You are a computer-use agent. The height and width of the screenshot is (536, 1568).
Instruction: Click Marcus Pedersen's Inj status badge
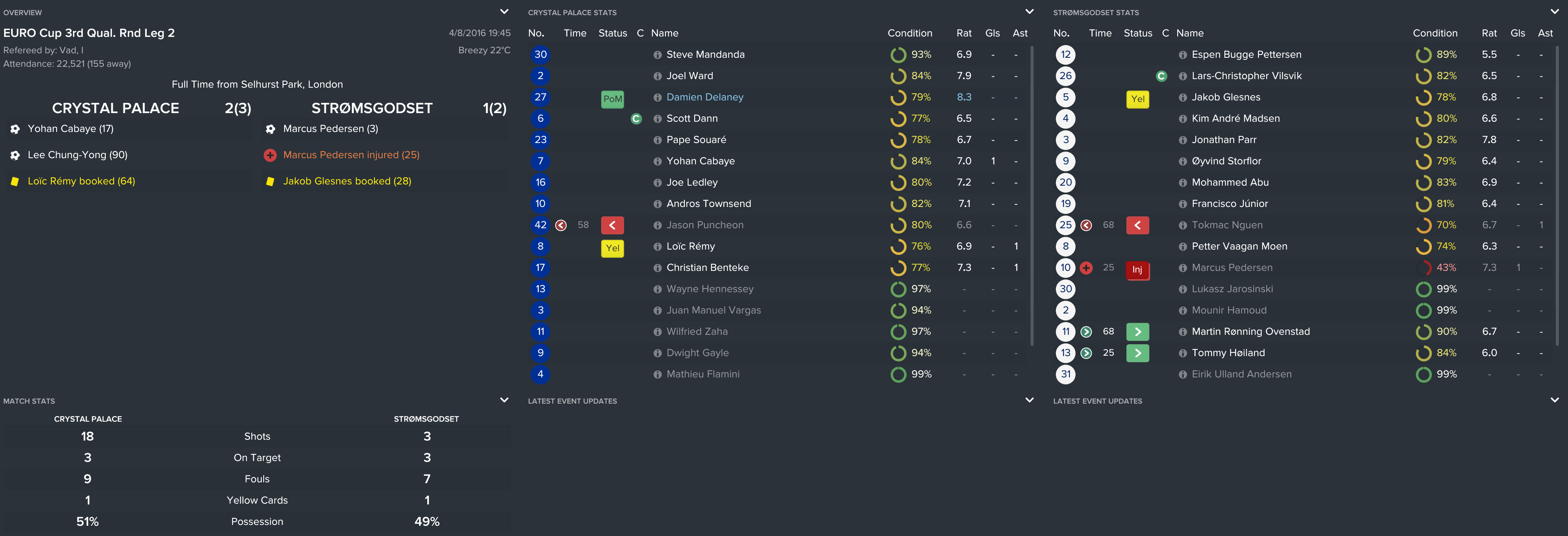[x=1137, y=270]
